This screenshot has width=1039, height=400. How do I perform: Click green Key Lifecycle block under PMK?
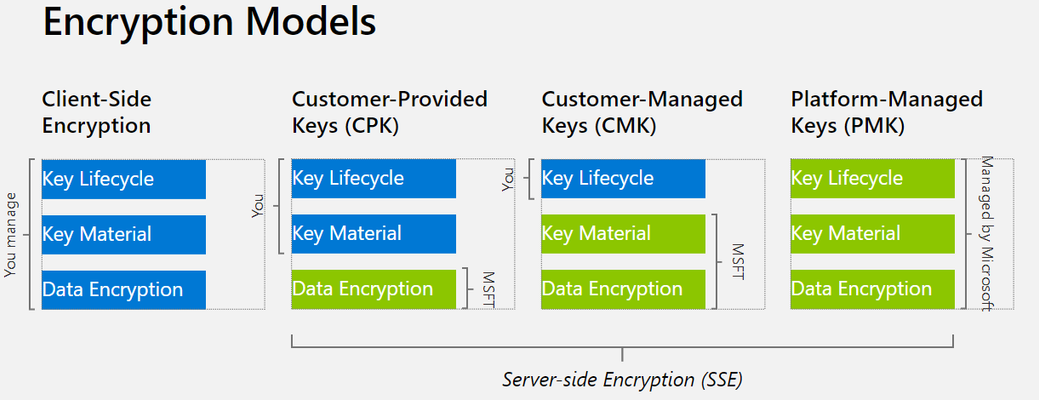click(x=873, y=178)
